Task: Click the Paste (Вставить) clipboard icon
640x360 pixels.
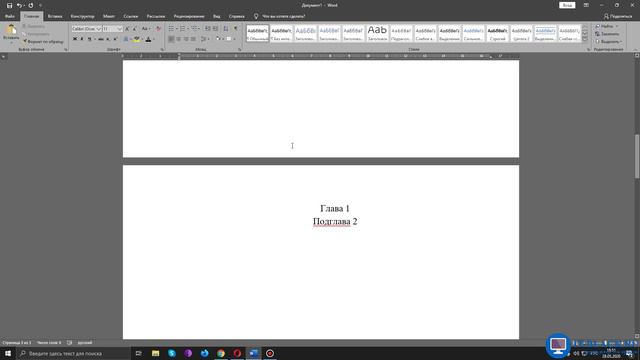Action: point(11,30)
